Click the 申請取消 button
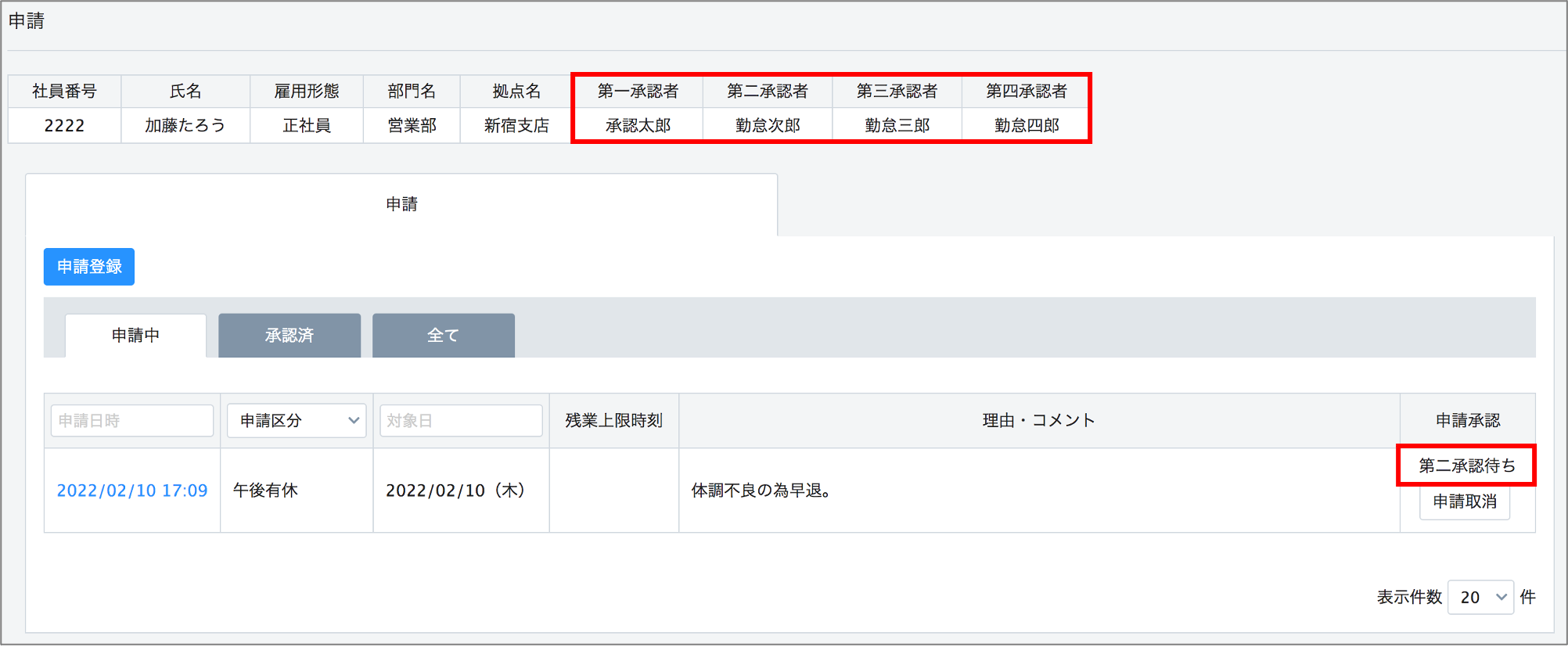Image resolution: width=1568 pixels, height=647 pixels. click(x=1465, y=501)
